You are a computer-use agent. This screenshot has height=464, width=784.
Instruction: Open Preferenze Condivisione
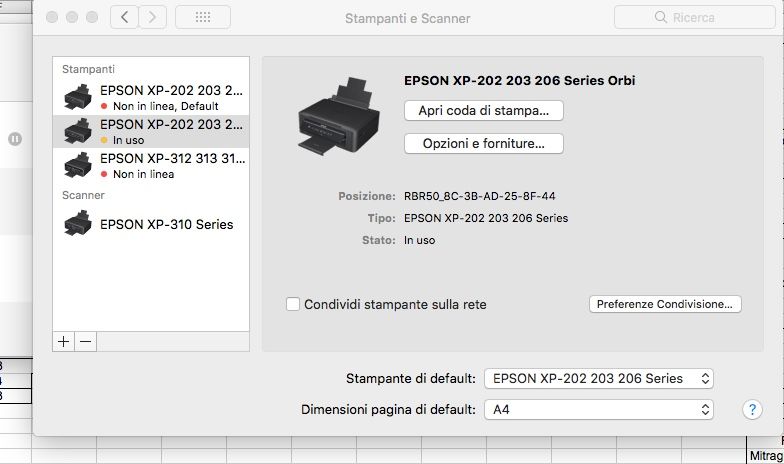(x=665, y=304)
